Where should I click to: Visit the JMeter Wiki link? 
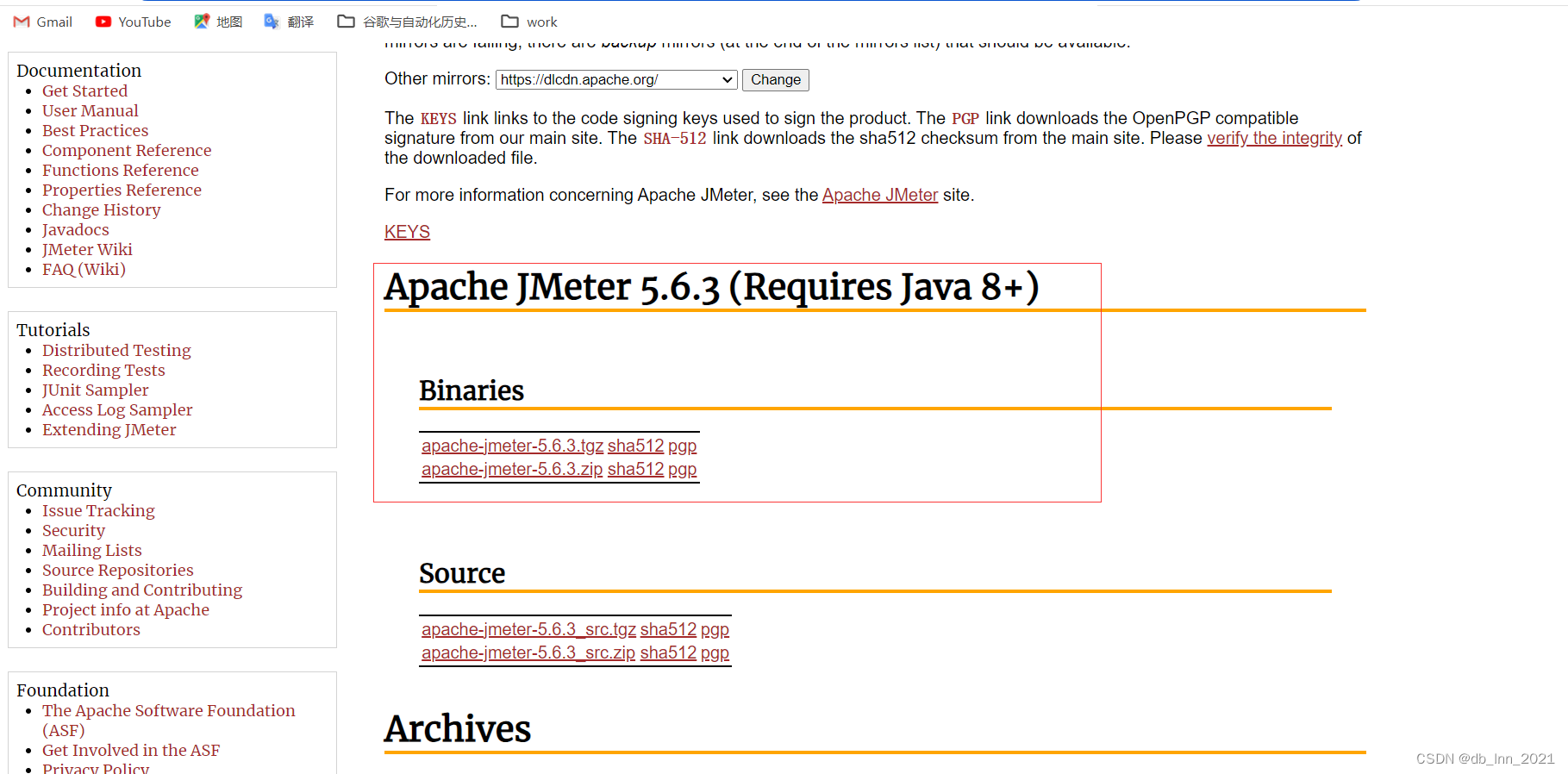click(87, 249)
